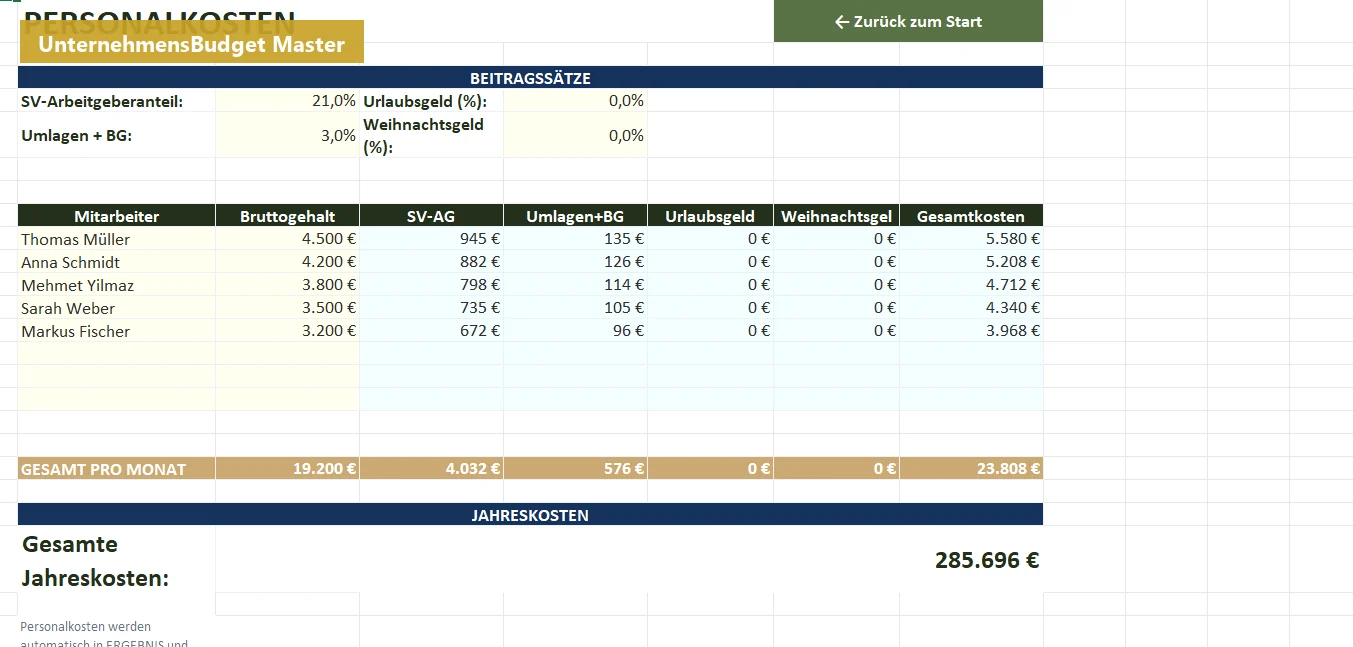Image resolution: width=1353 pixels, height=647 pixels.
Task: Select the Umlagen + BG rate cell showing 3,0%
Action: pyautogui.click(x=288, y=135)
